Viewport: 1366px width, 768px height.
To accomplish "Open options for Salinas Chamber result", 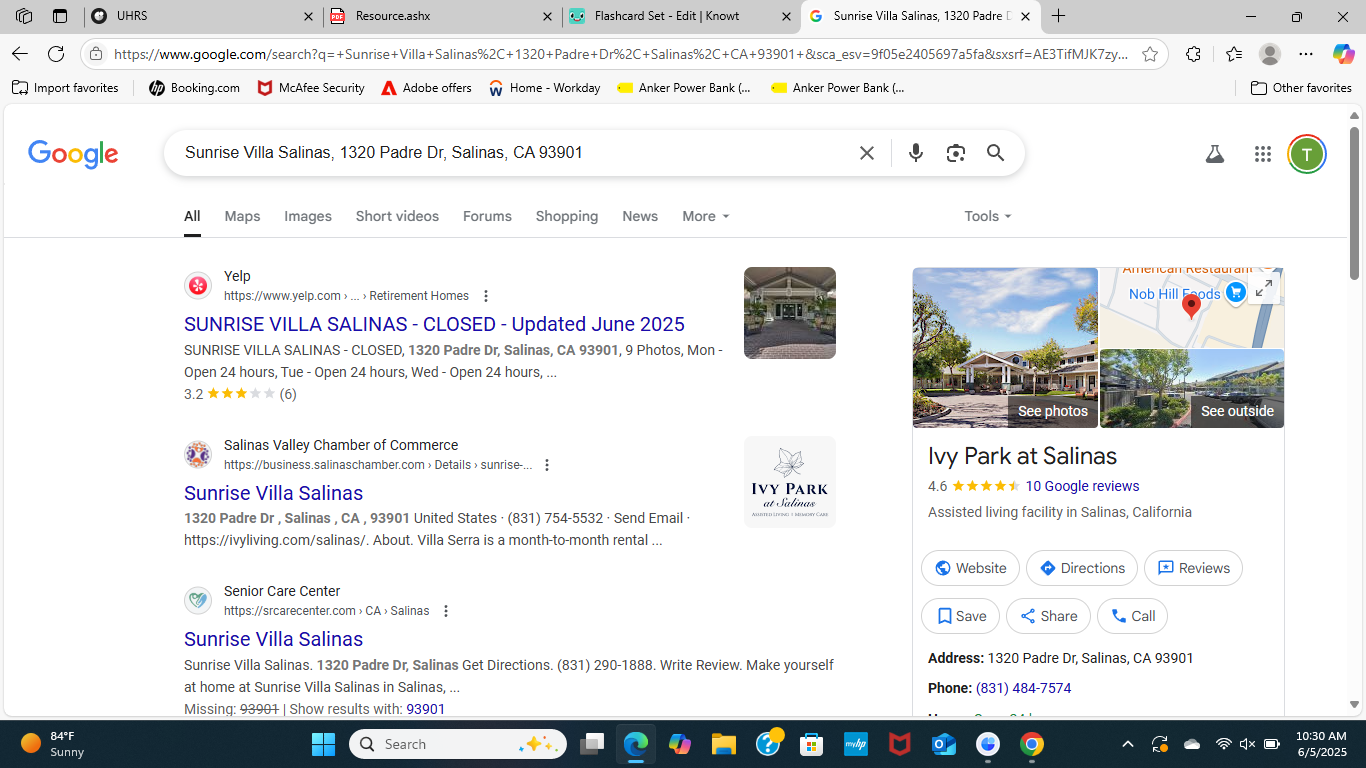I will pyautogui.click(x=546, y=465).
